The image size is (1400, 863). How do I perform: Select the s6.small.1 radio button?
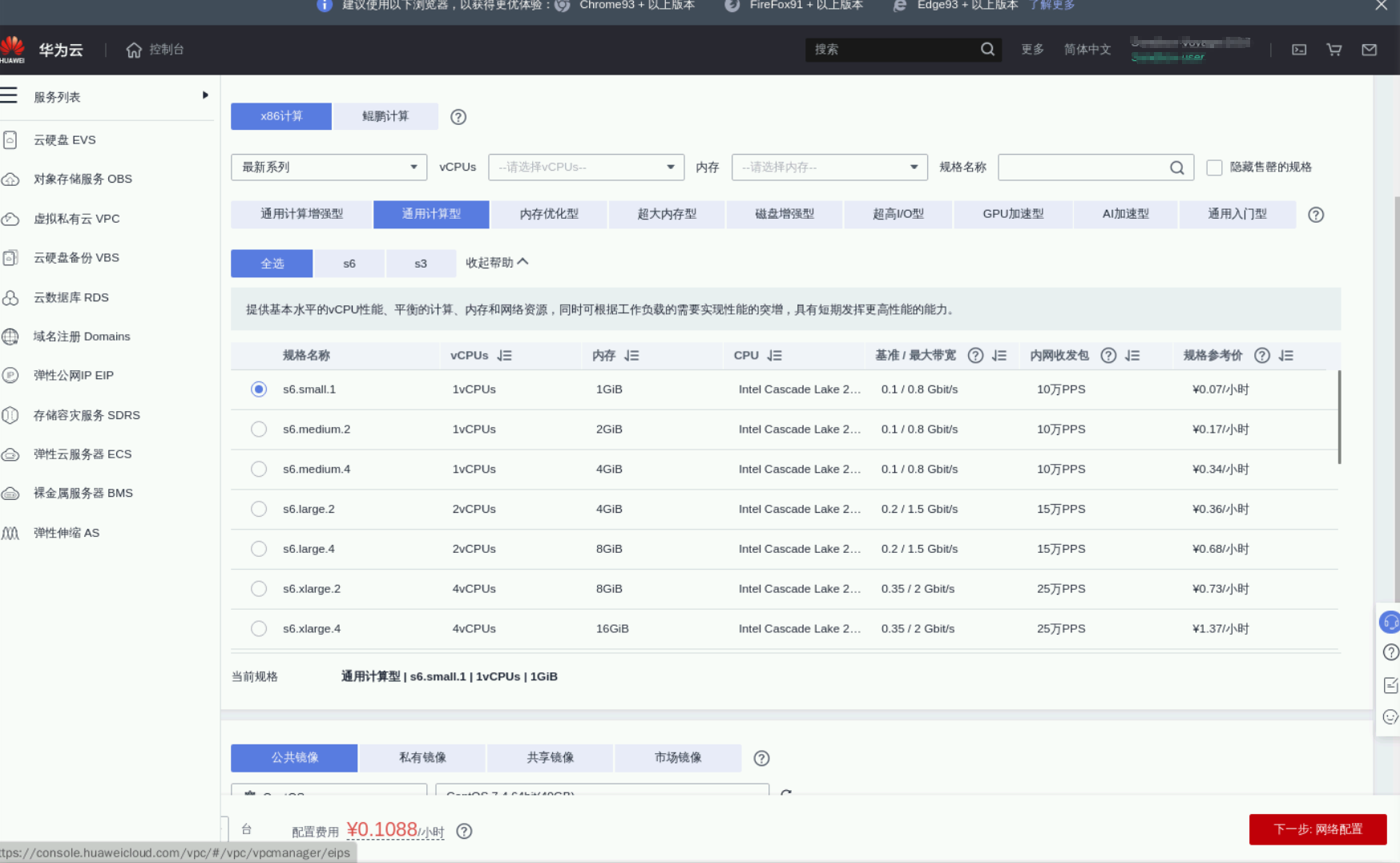click(259, 389)
